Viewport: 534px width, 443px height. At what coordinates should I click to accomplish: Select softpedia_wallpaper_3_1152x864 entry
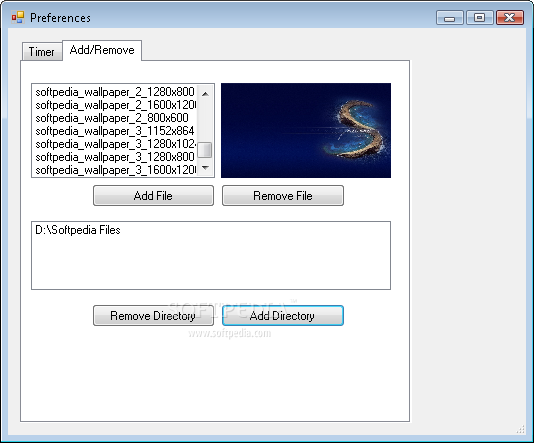pos(115,131)
